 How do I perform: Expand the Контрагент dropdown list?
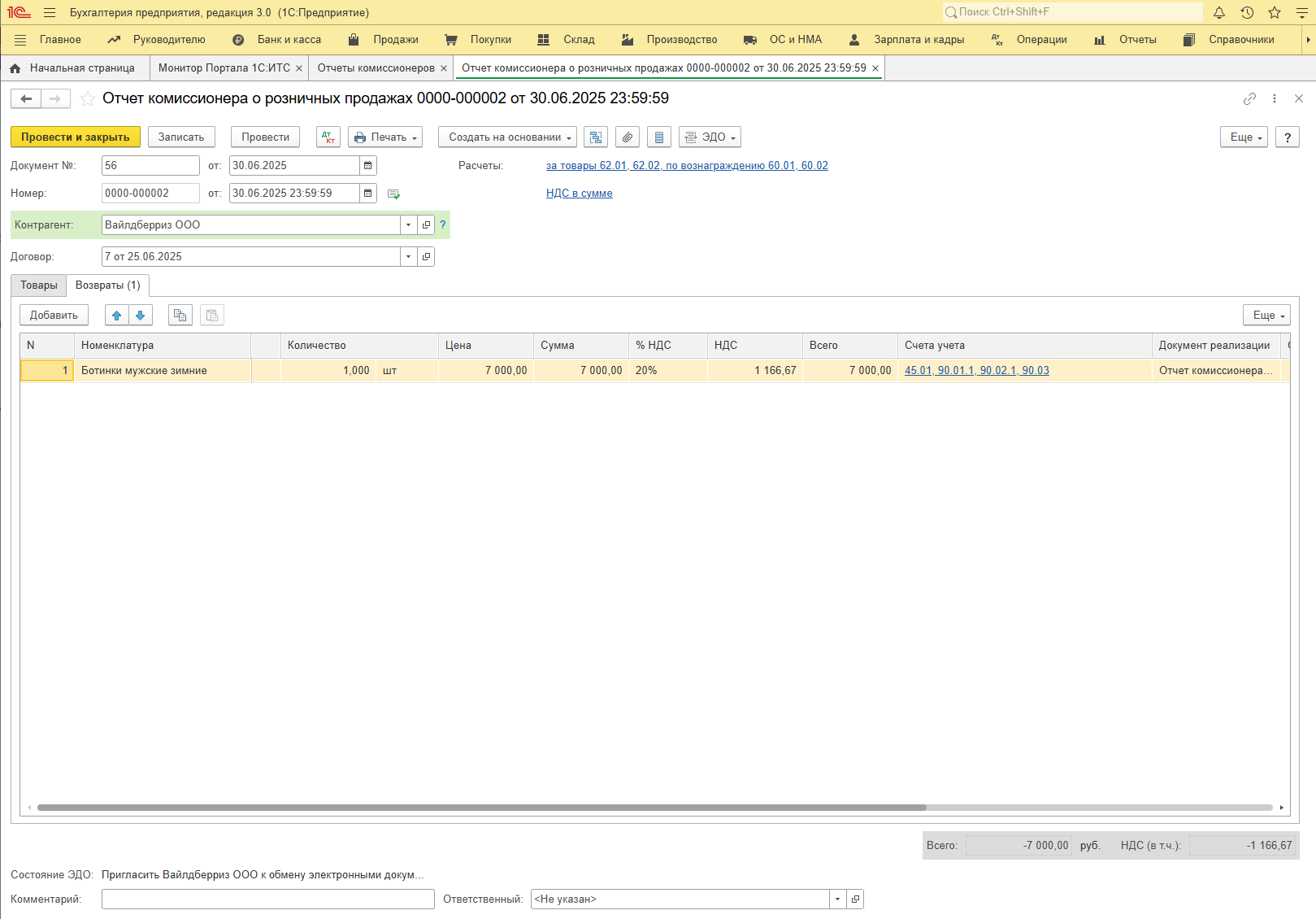pyautogui.click(x=408, y=225)
